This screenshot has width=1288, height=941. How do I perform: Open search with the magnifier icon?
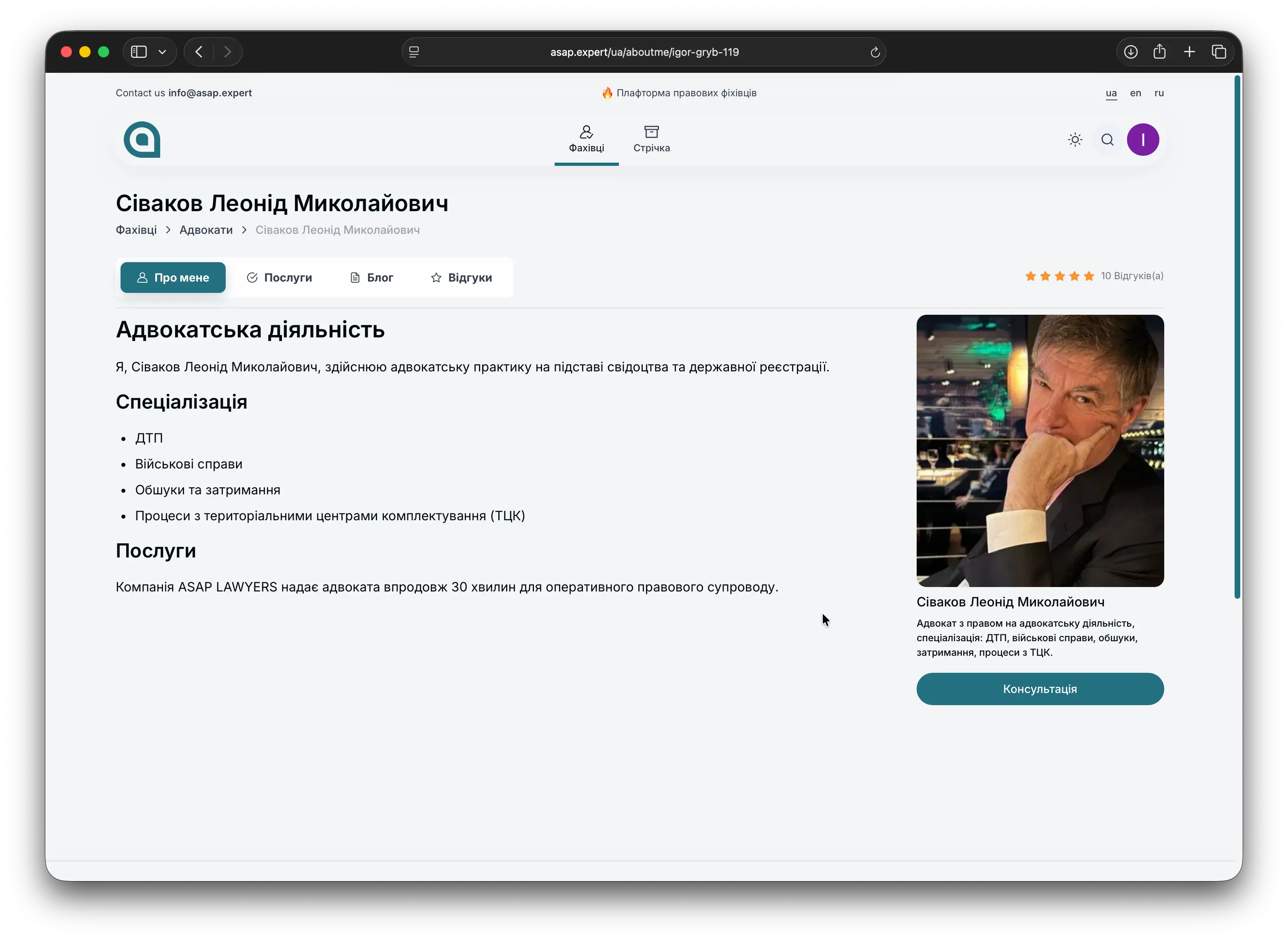1107,140
